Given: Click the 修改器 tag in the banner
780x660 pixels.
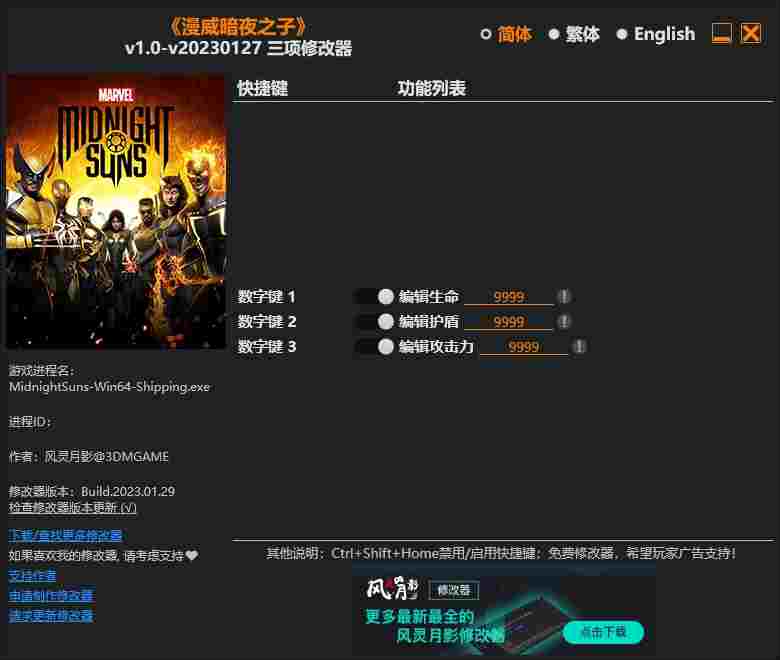Looking at the screenshot, I should (454, 590).
